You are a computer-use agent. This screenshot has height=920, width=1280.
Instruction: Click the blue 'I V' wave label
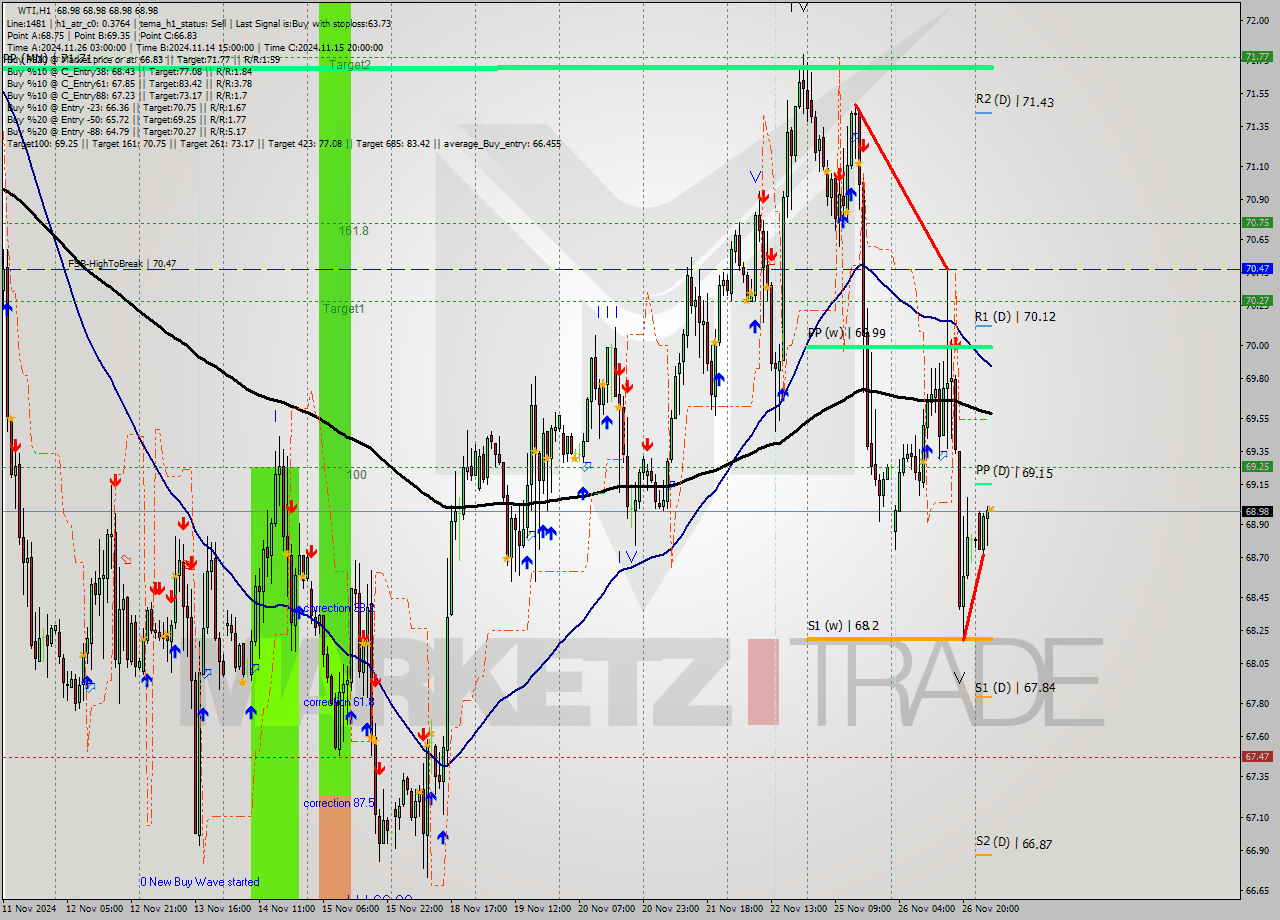[x=627, y=556]
